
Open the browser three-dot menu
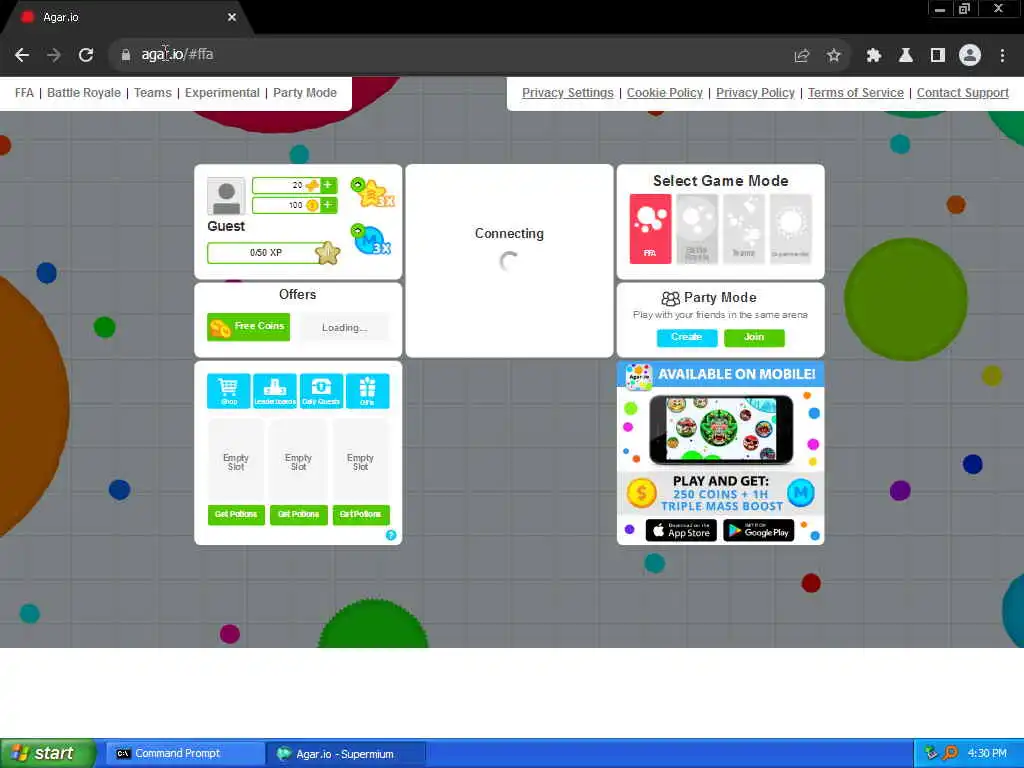(x=1002, y=56)
